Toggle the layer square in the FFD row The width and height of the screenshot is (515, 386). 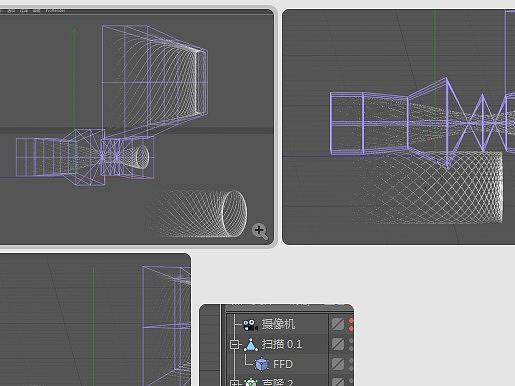click(x=338, y=364)
